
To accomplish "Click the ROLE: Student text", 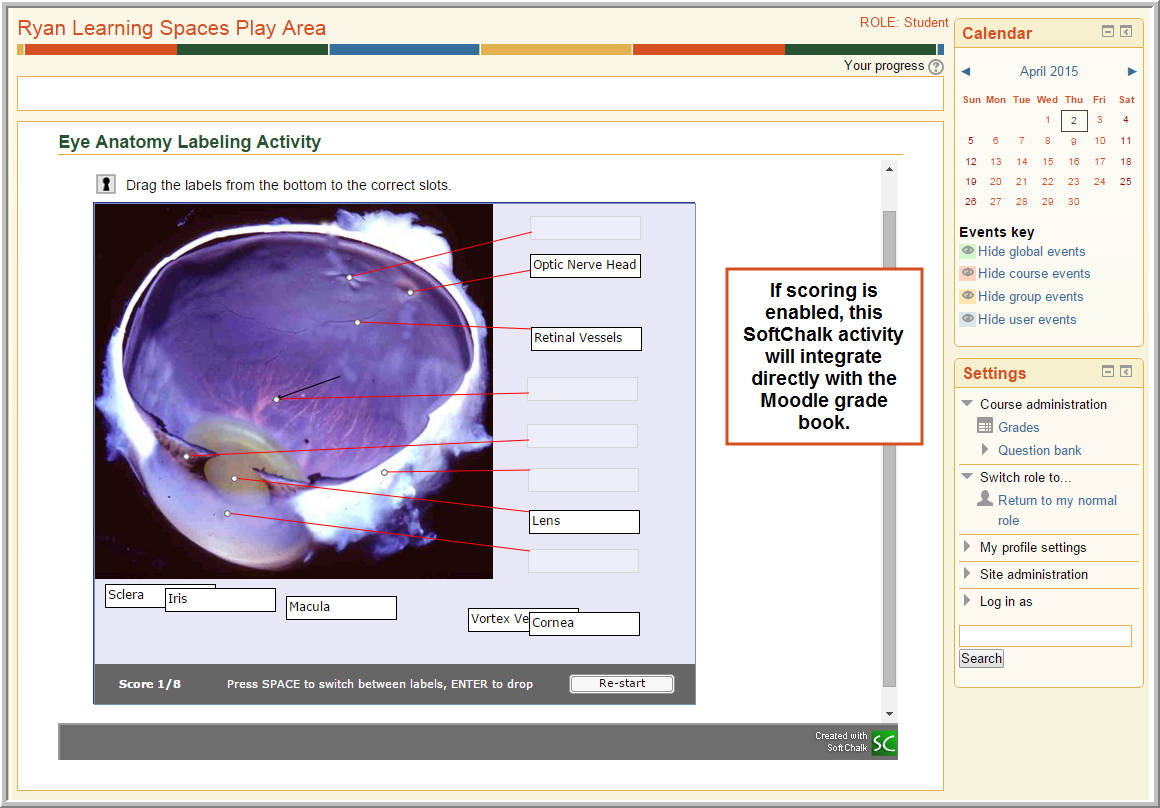I will (x=903, y=23).
